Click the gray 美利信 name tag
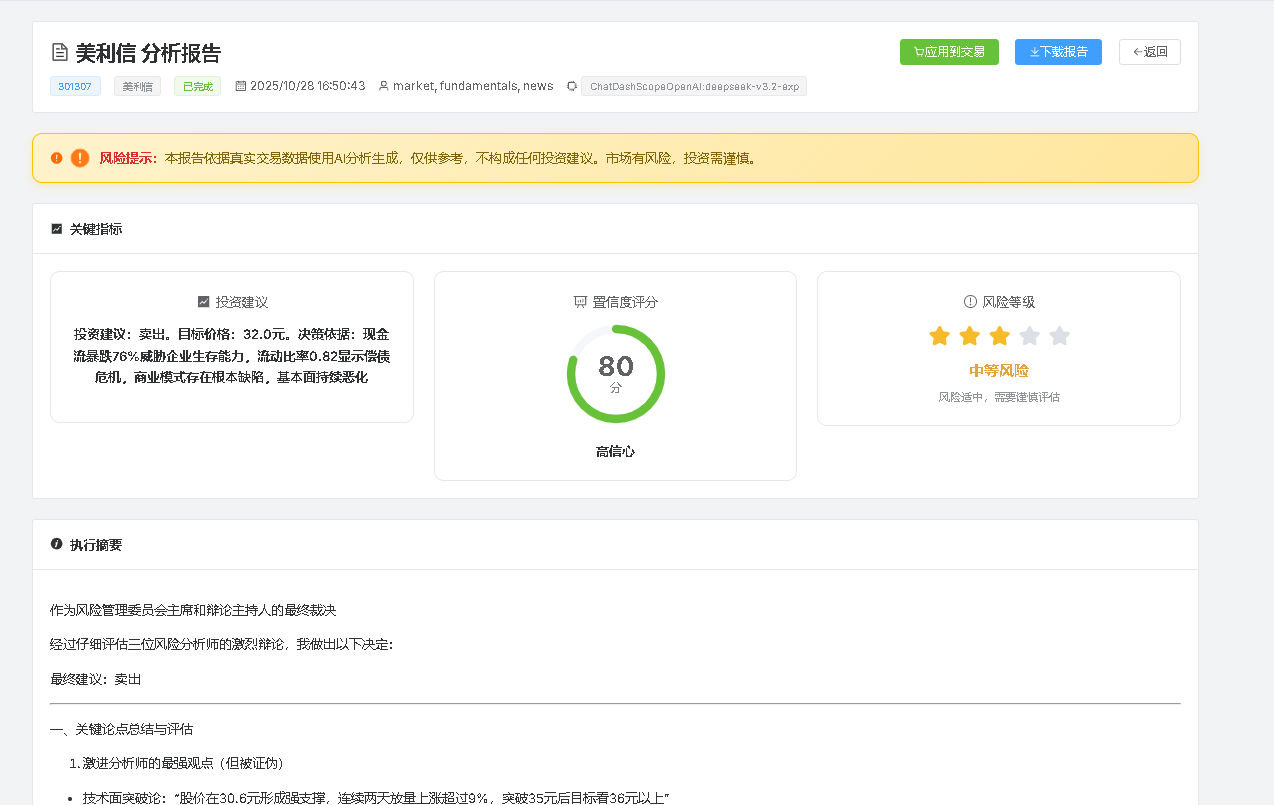Image resolution: width=1274 pixels, height=805 pixels. coord(137,87)
